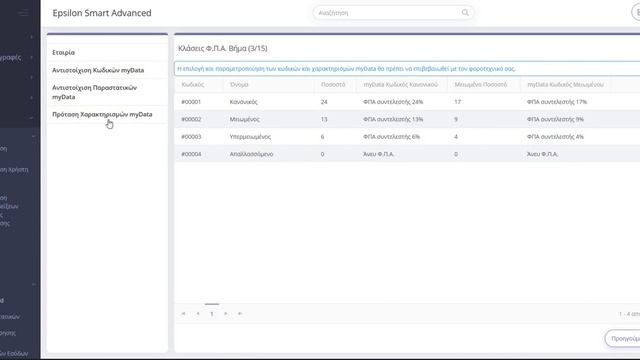The width and height of the screenshot is (640, 360).
Task: Click the myData Κωδικός Μειωμένου column header
Action: [x=565, y=84]
